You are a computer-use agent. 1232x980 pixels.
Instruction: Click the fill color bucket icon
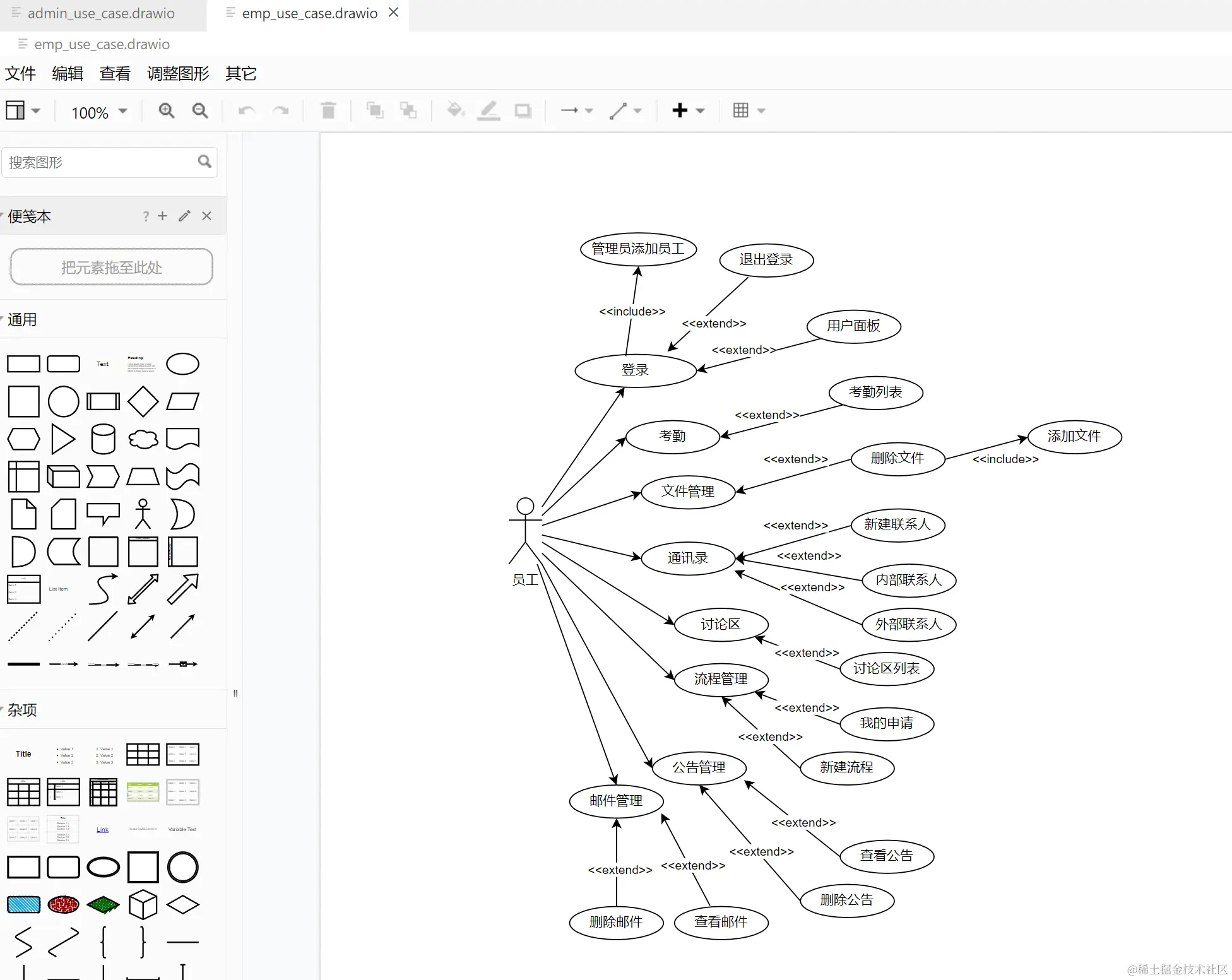(455, 111)
